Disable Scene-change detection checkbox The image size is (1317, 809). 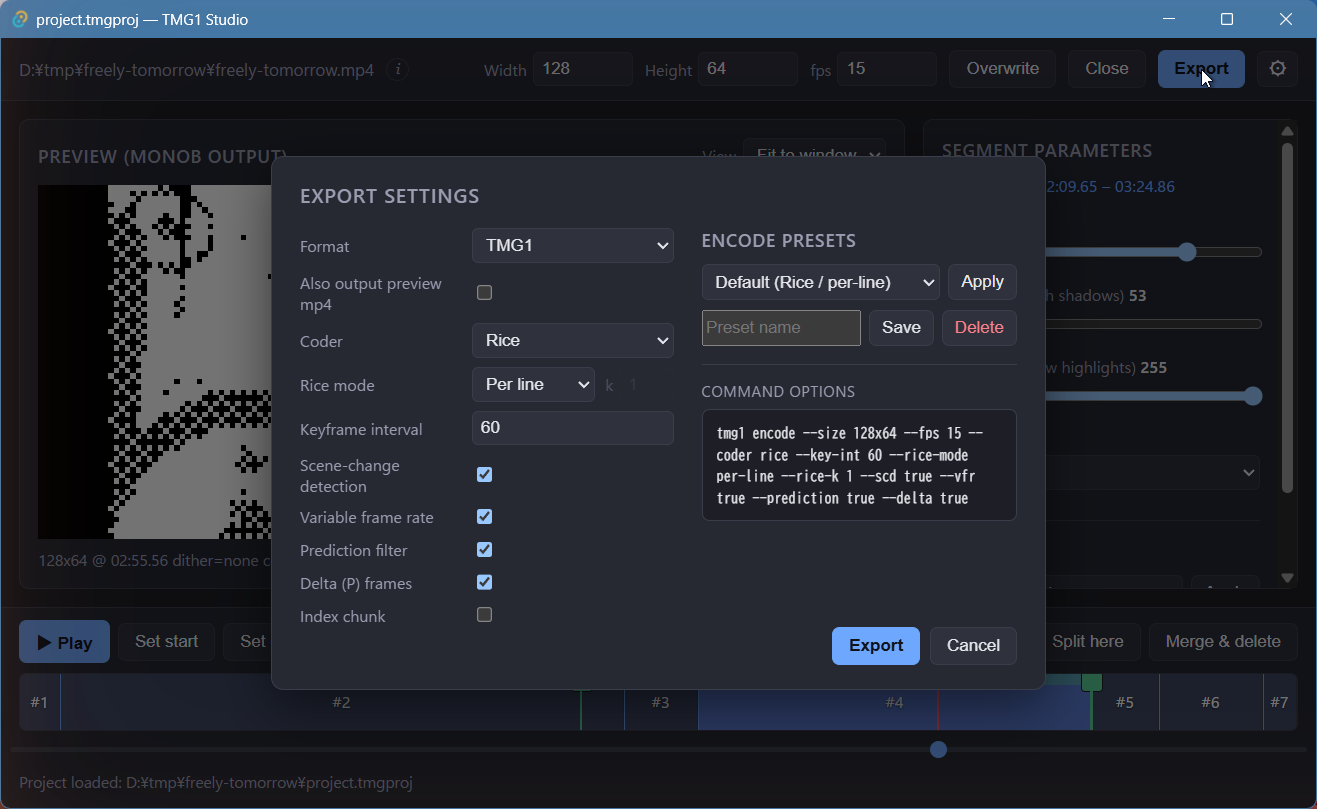[x=485, y=475]
